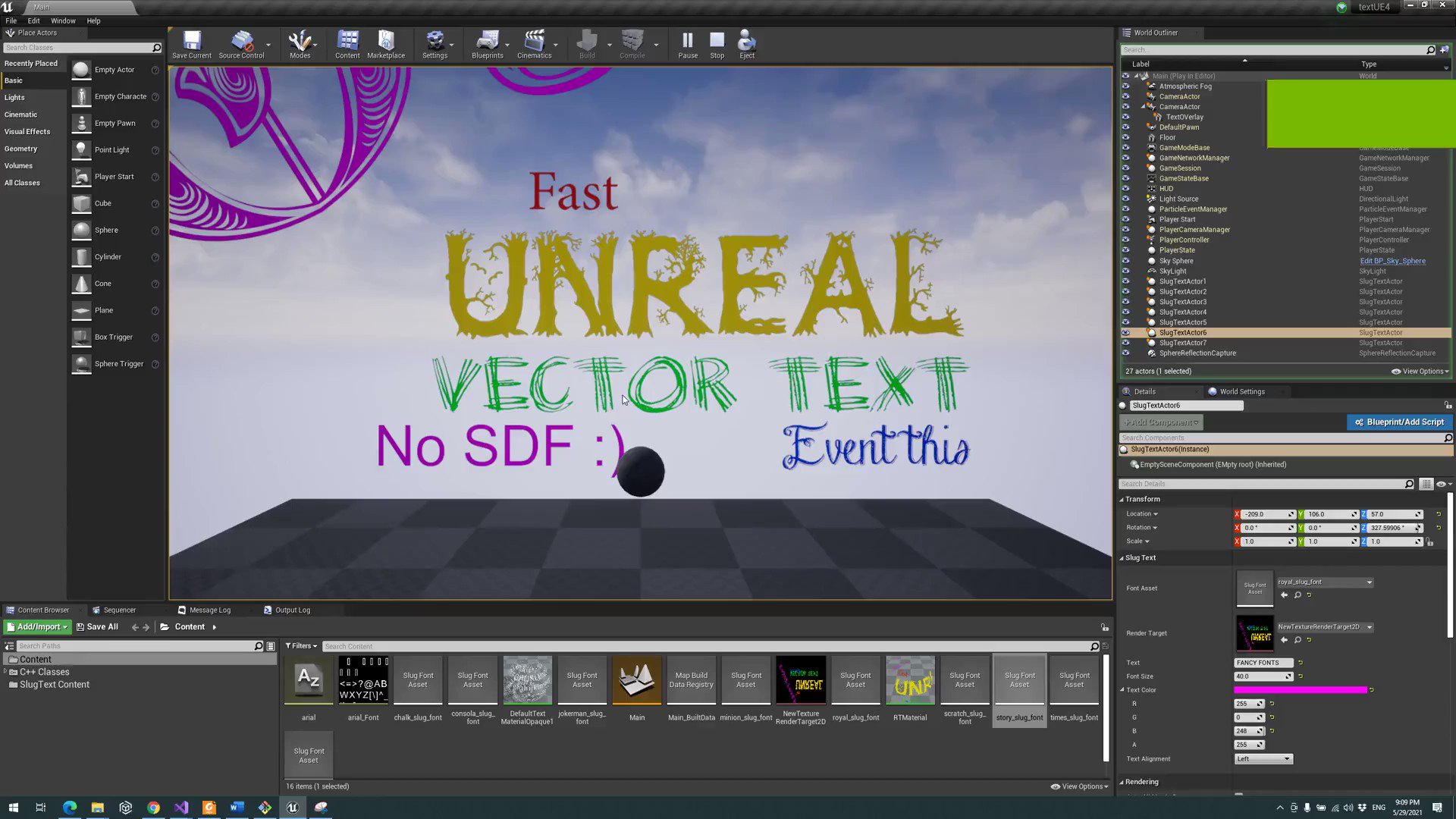Viewport: 1456px width, 819px height.
Task: Open the Marketplace from the toolbar
Action: point(385,43)
